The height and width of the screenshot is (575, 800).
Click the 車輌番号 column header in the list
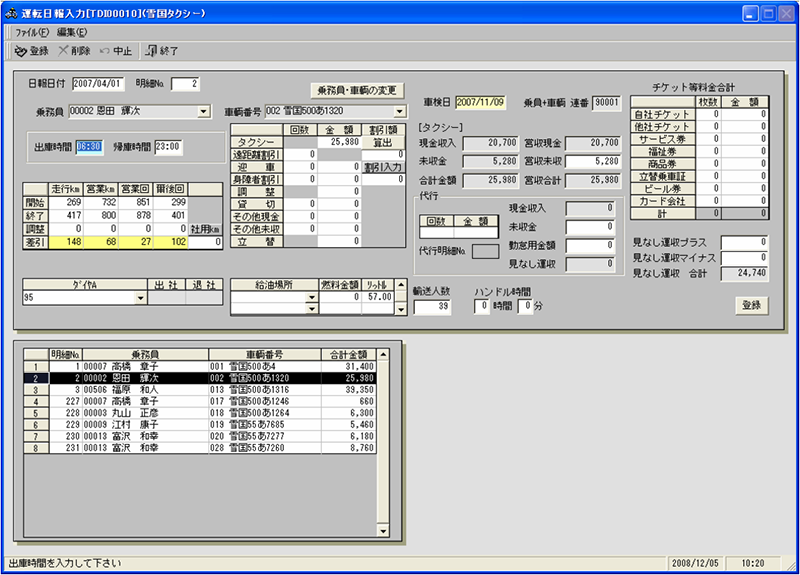click(x=265, y=355)
